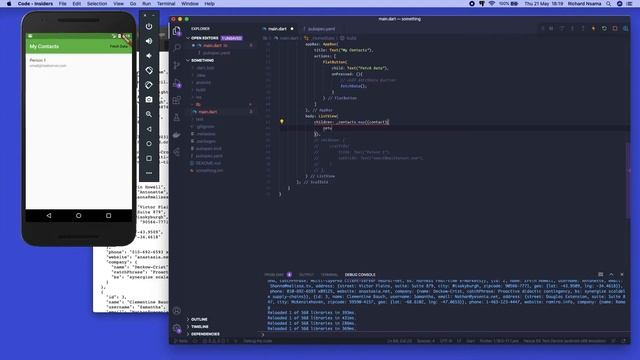Open Dart DevTools icon in the debug toolbar
The image size is (640, 360).
tap(625, 29)
